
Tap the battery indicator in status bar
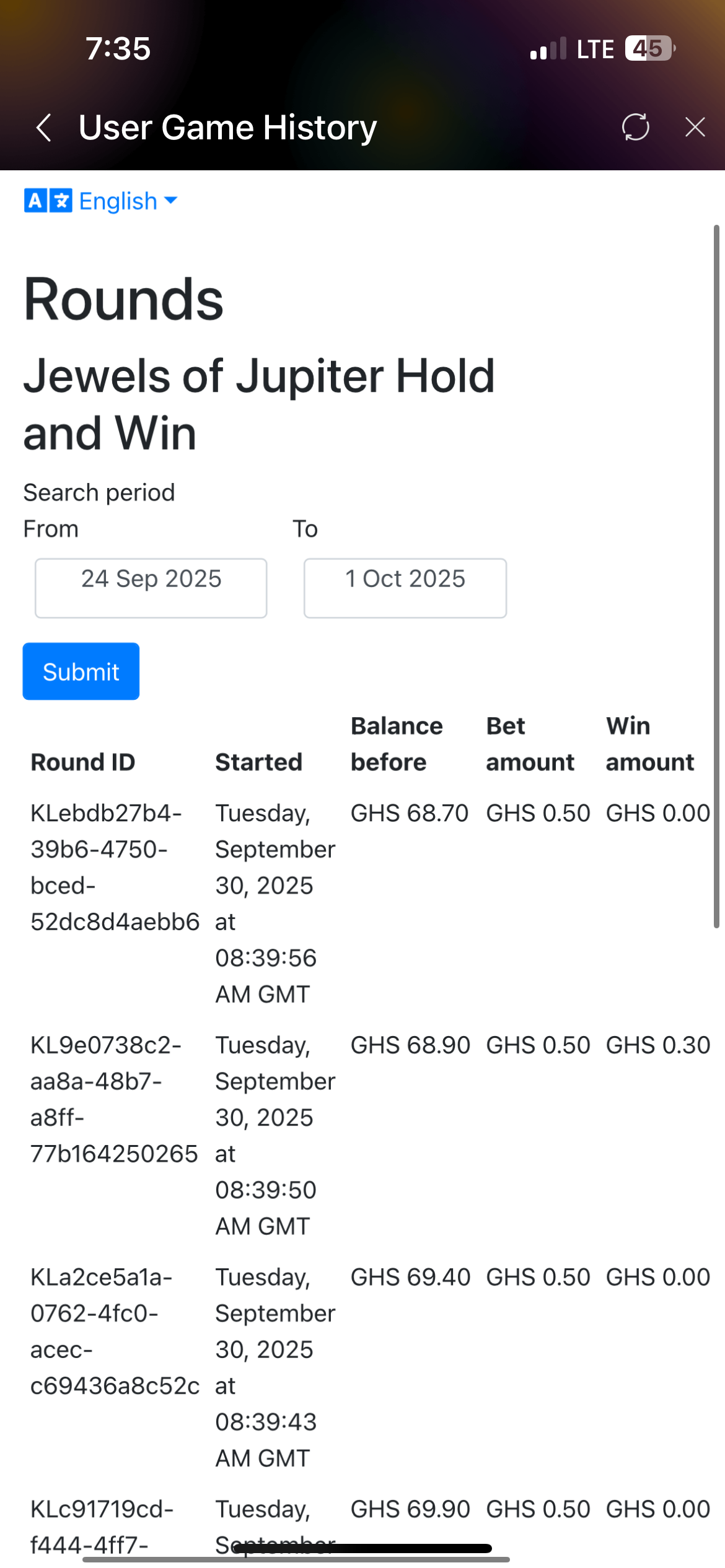649,49
